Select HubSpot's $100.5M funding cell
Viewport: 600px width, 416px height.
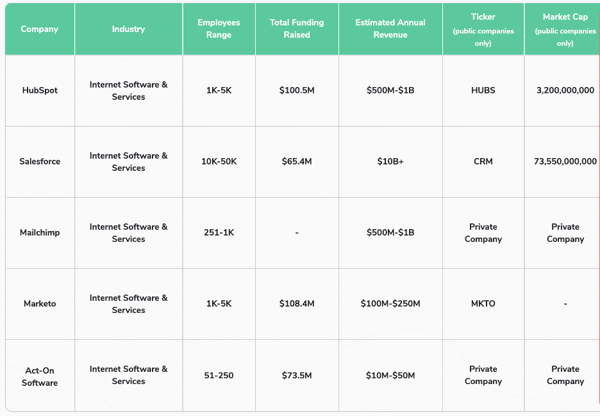296,90
